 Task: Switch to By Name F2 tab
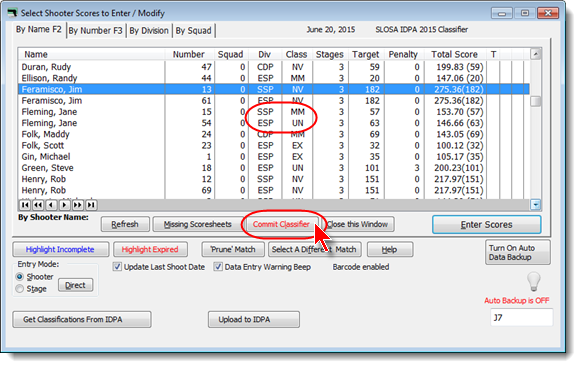click(39, 30)
